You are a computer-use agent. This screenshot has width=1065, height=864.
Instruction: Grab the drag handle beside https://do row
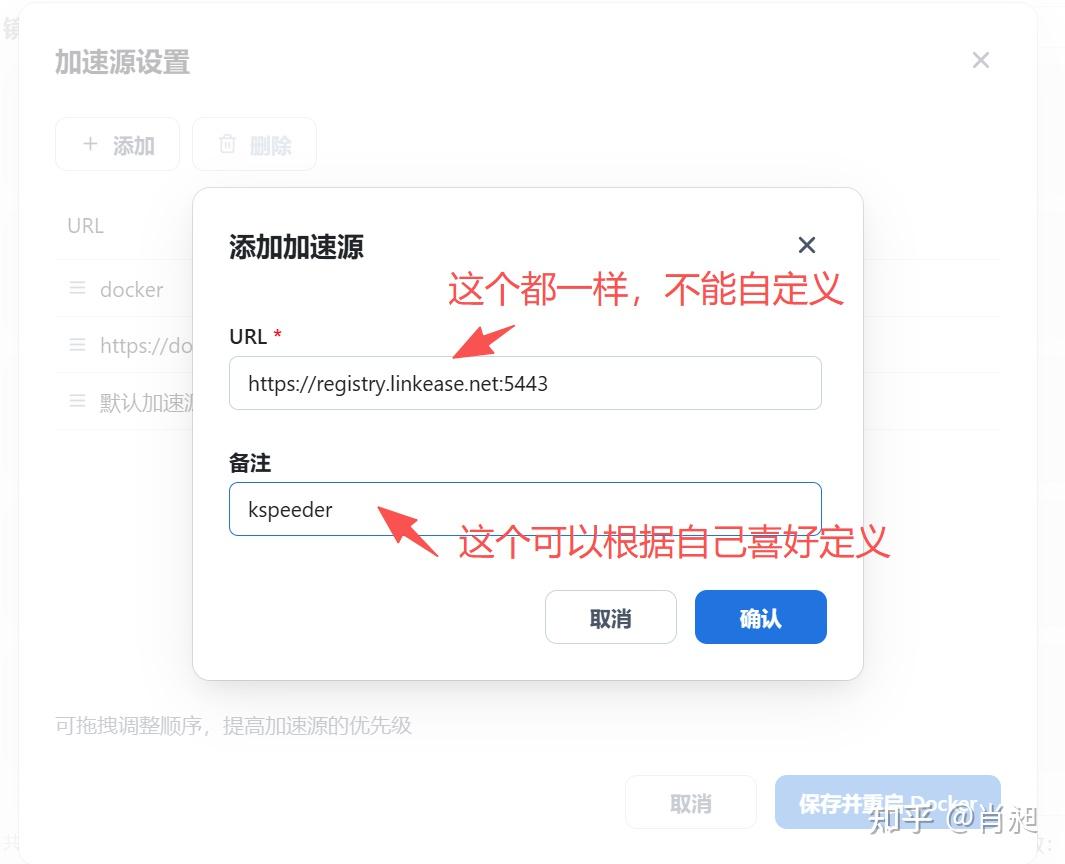[77, 344]
